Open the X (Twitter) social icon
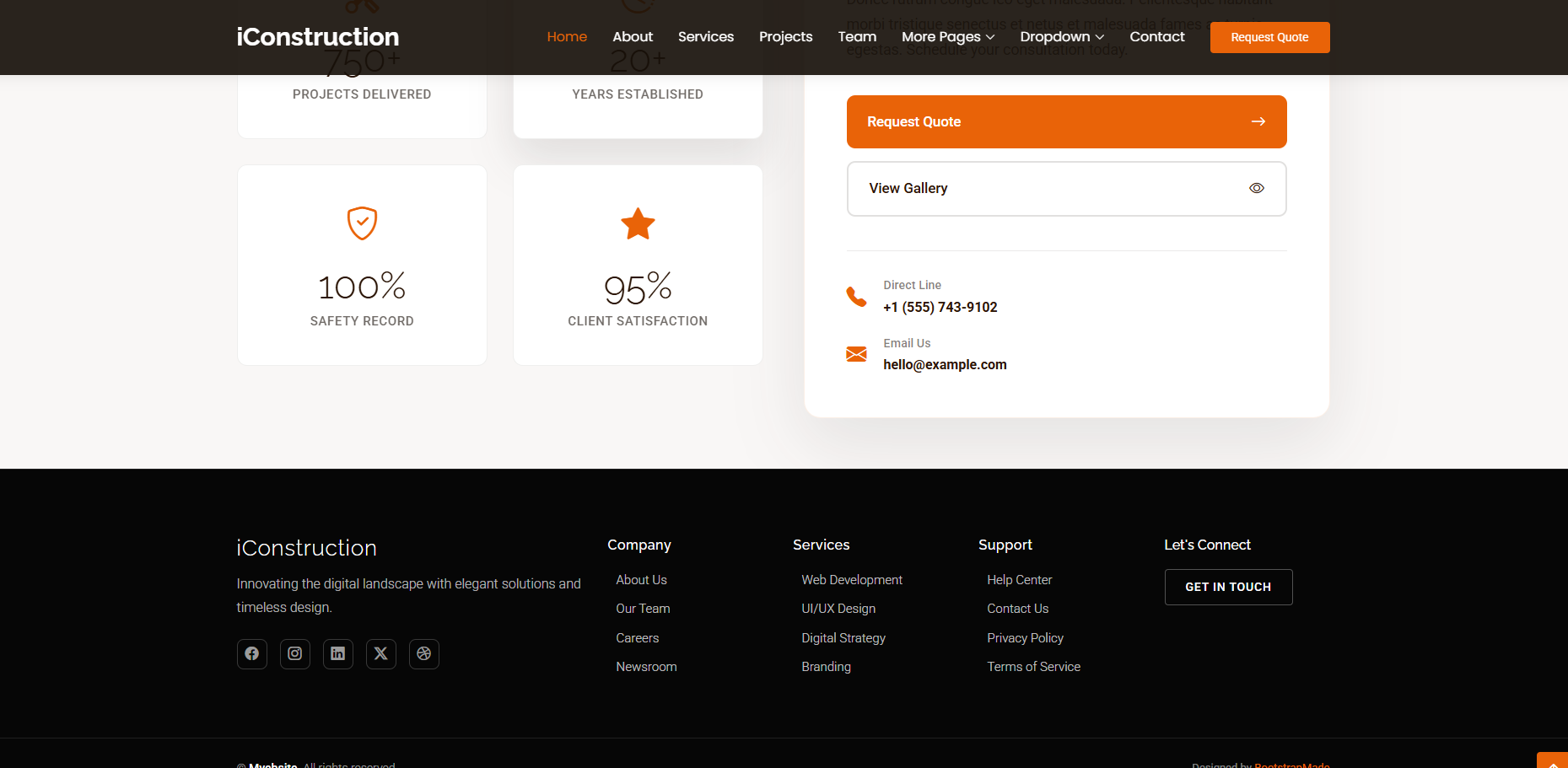 tap(380, 653)
